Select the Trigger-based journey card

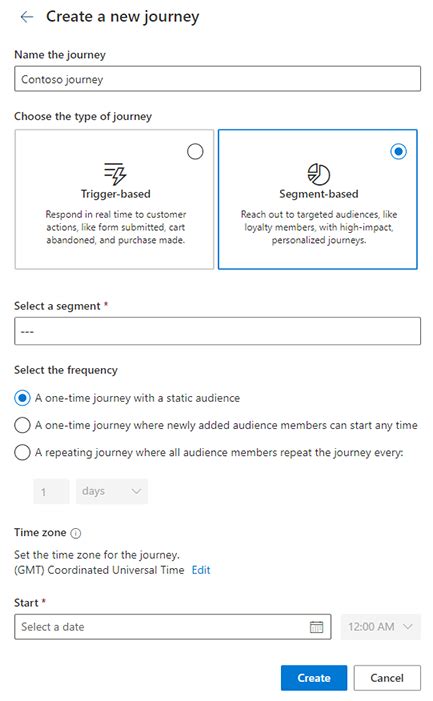[x=114, y=199]
